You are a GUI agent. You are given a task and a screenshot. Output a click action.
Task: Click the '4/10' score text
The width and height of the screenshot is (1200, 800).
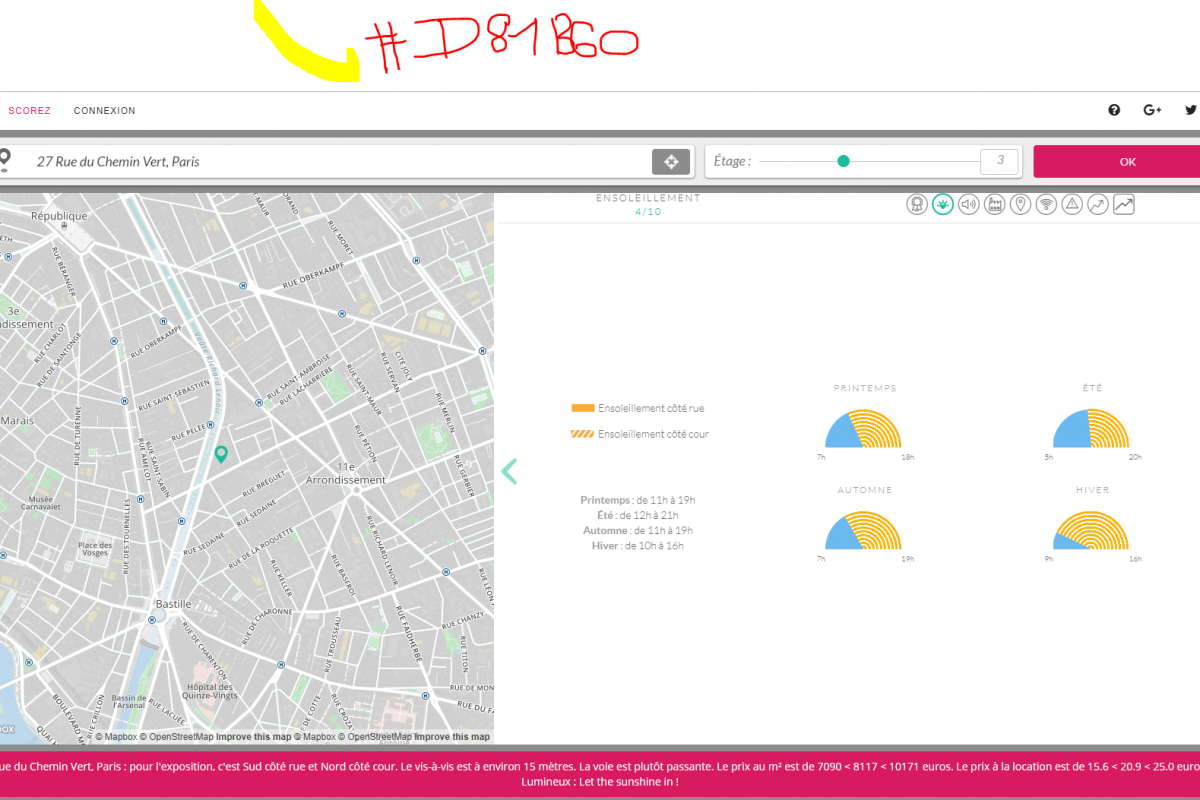click(x=648, y=212)
